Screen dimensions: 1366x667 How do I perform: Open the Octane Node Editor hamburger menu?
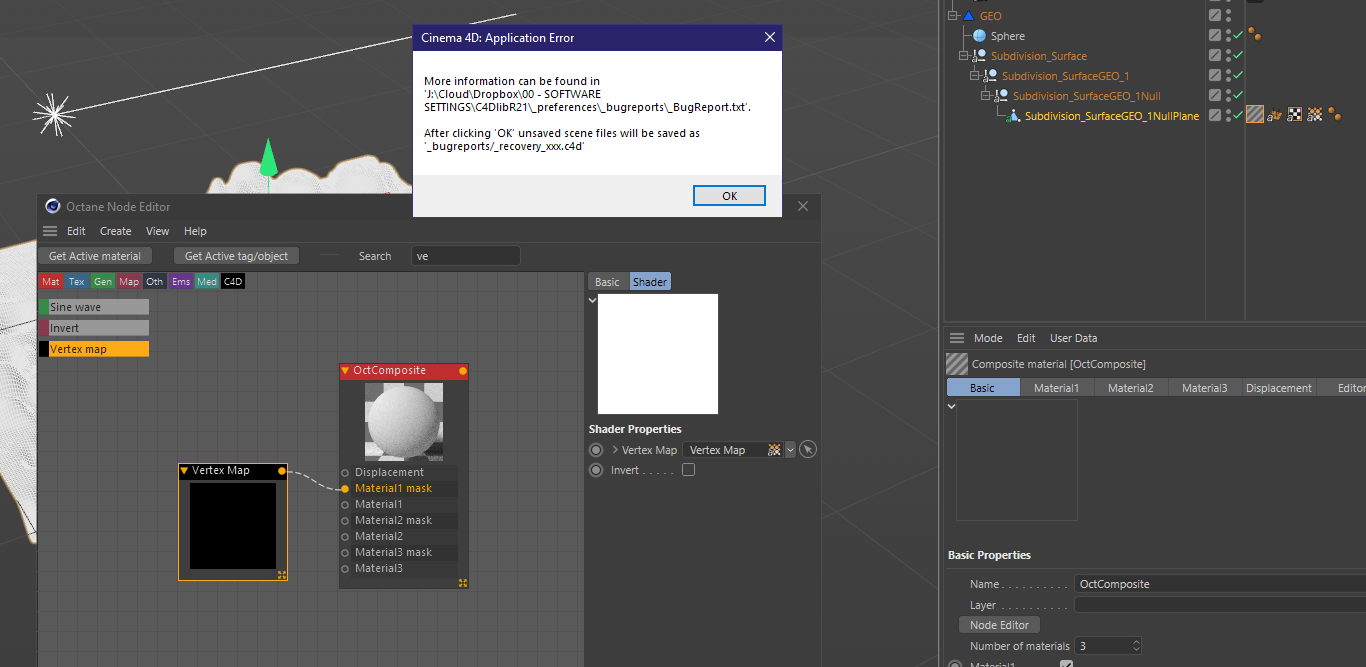50,231
